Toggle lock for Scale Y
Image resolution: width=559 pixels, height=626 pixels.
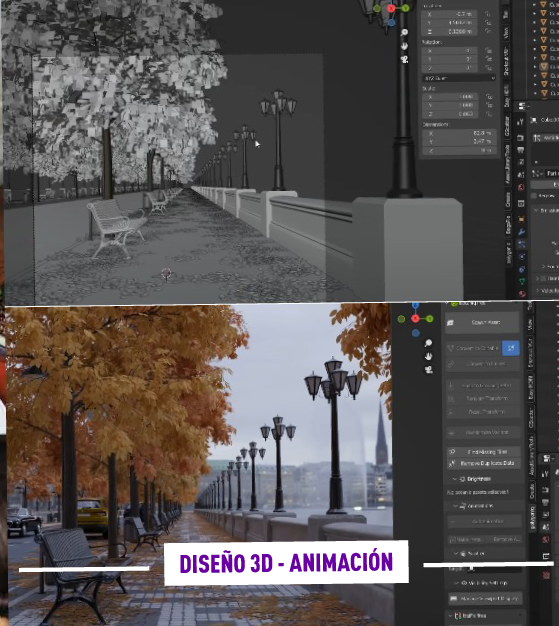488,105
